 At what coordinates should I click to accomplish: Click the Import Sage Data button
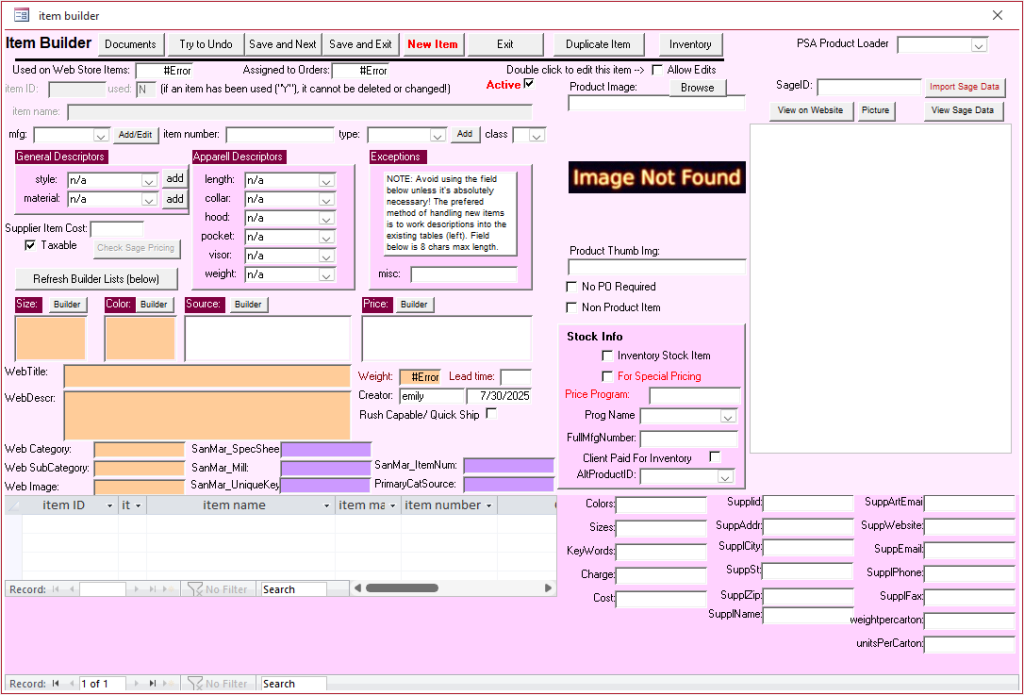coord(964,87)
